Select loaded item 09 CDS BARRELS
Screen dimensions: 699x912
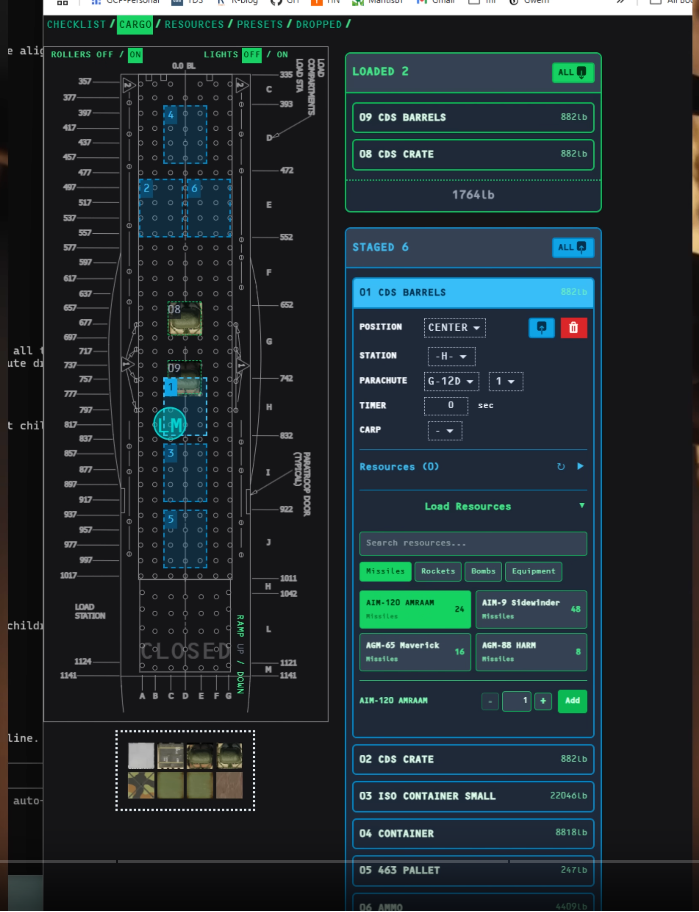[473, 117]
